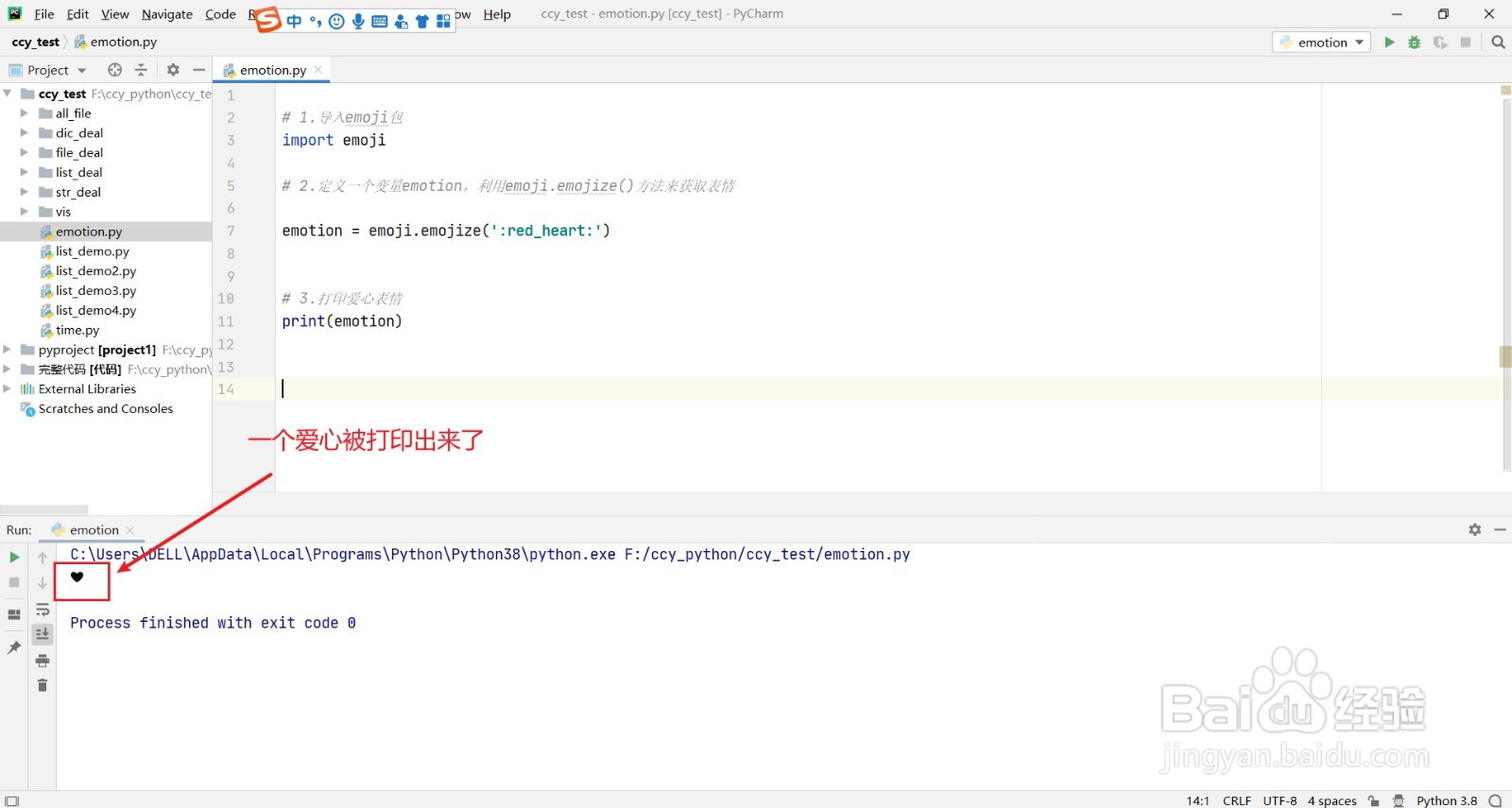Collapse all in Project panel
The image size is (1512, 808).
click(x=141, y=70)
